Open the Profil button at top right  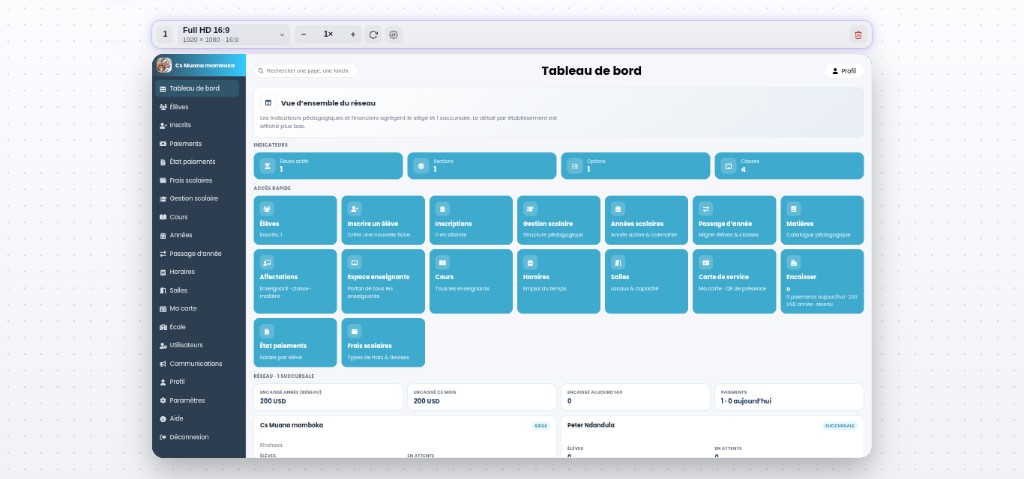click(x=844, y=71)
